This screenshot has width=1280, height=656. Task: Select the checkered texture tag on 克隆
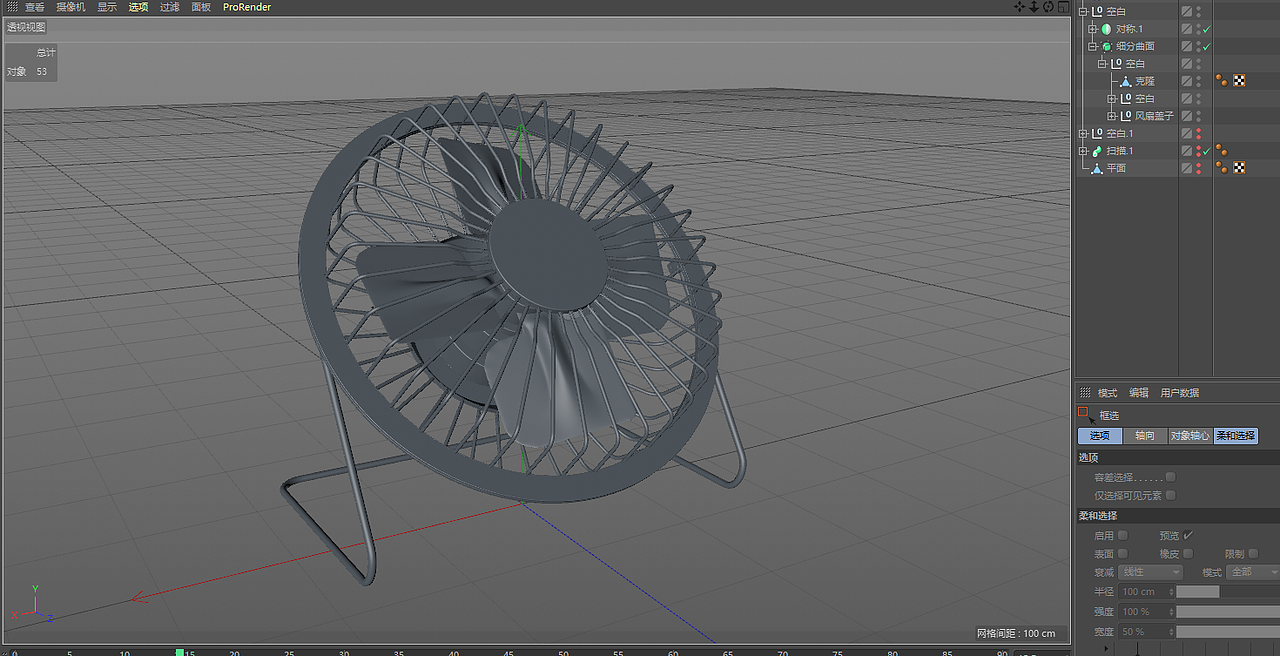tap(1239, 81)
